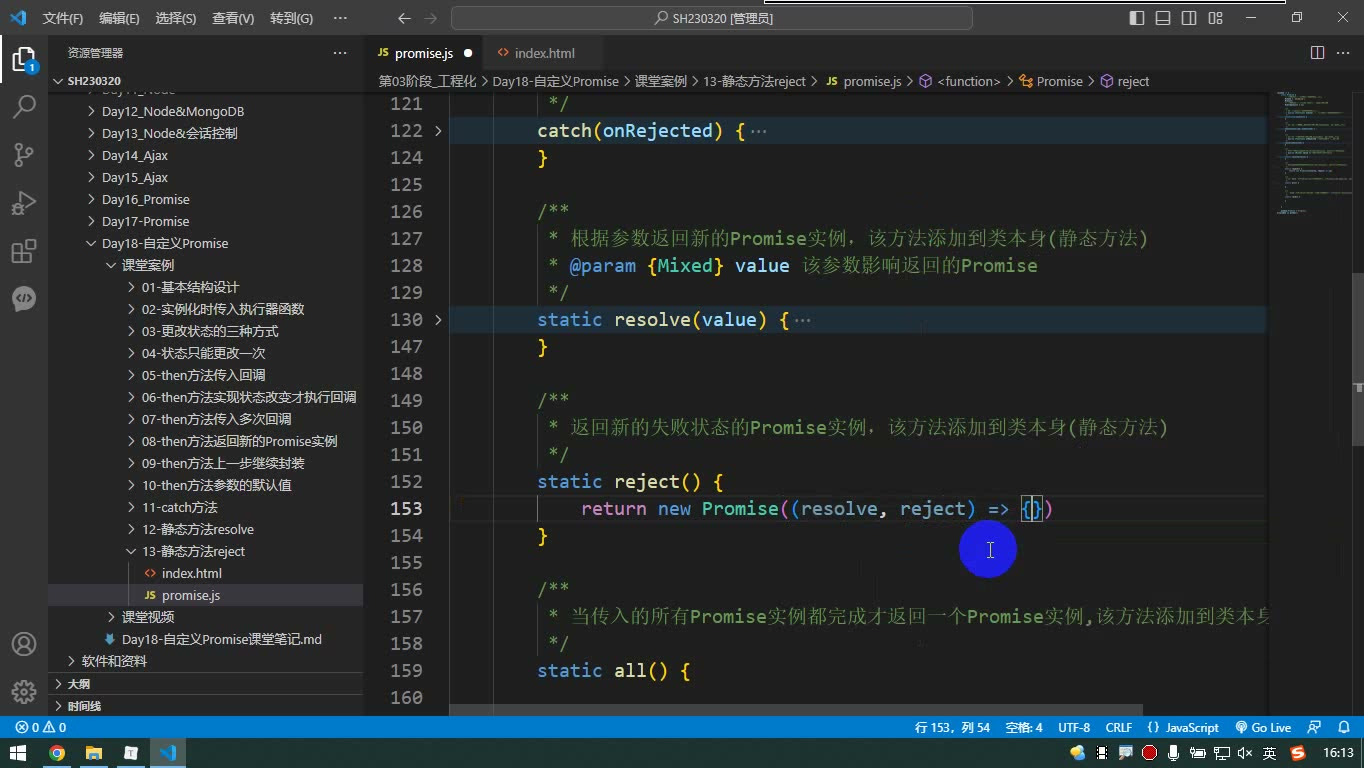Expand the folded catch(onRejected) block

click(438, 131)
